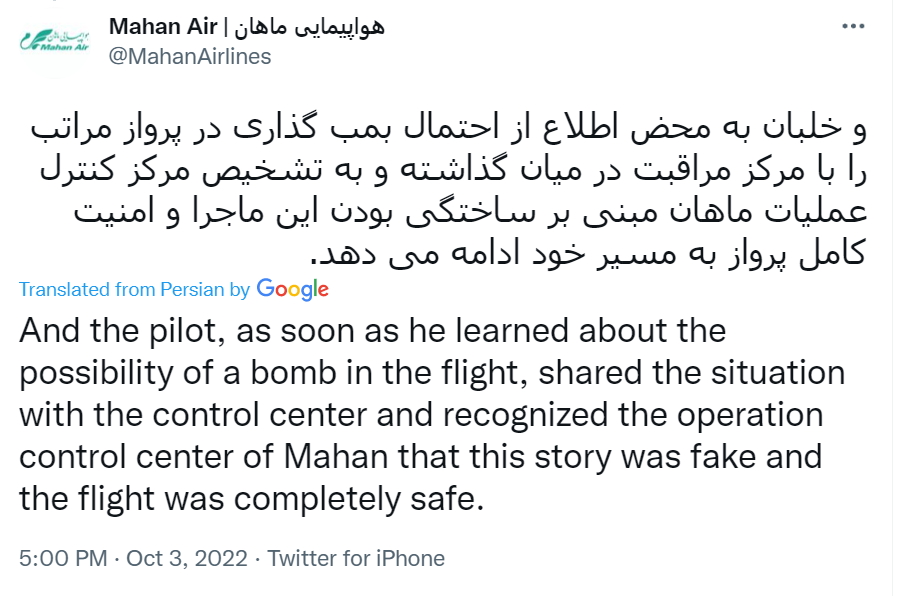Click the "Translated from Persian by" label

[x=134, y=290]
